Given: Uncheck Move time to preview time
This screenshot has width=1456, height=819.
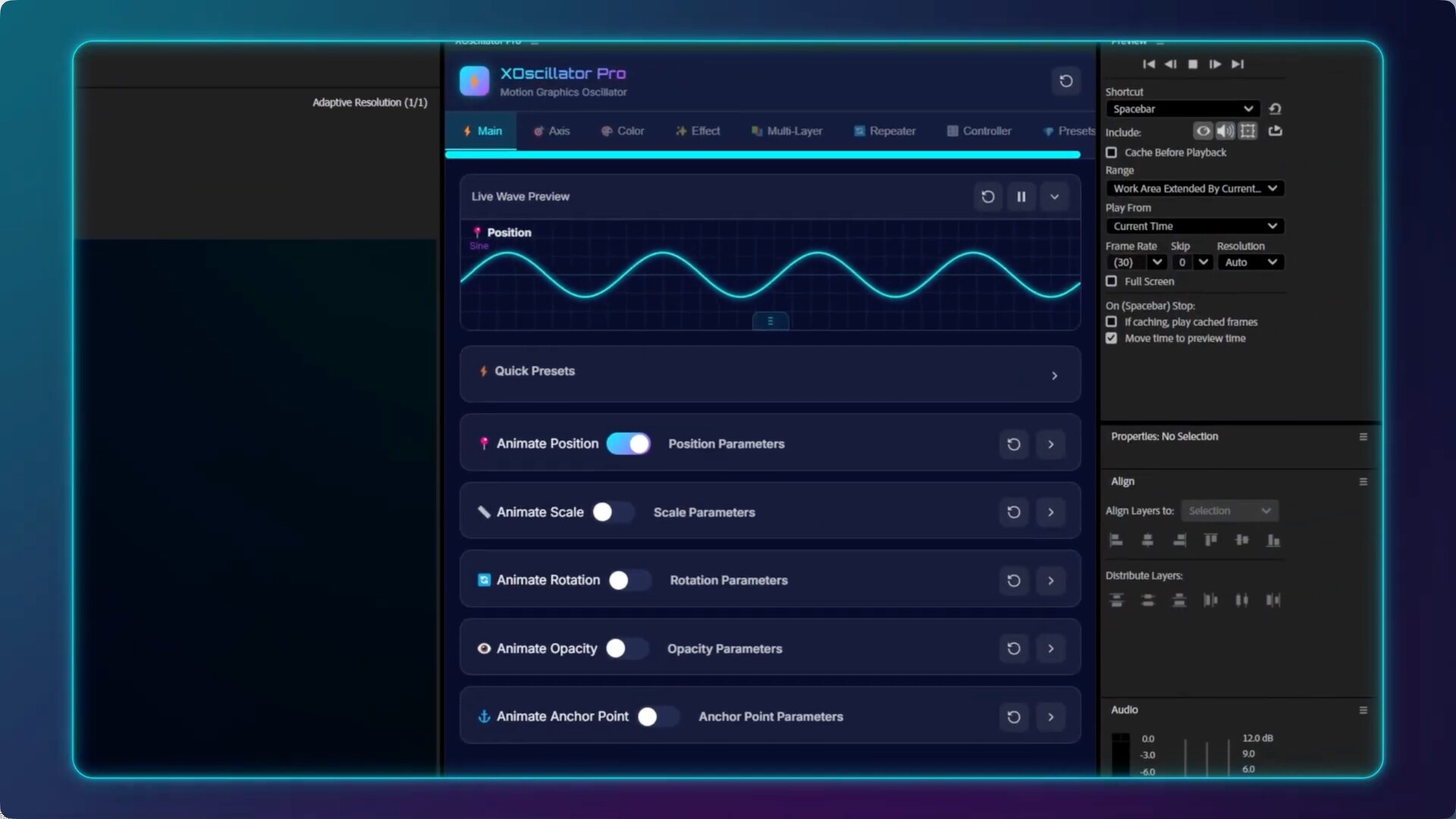Looking at the screenshot, I should (1112, 338).
